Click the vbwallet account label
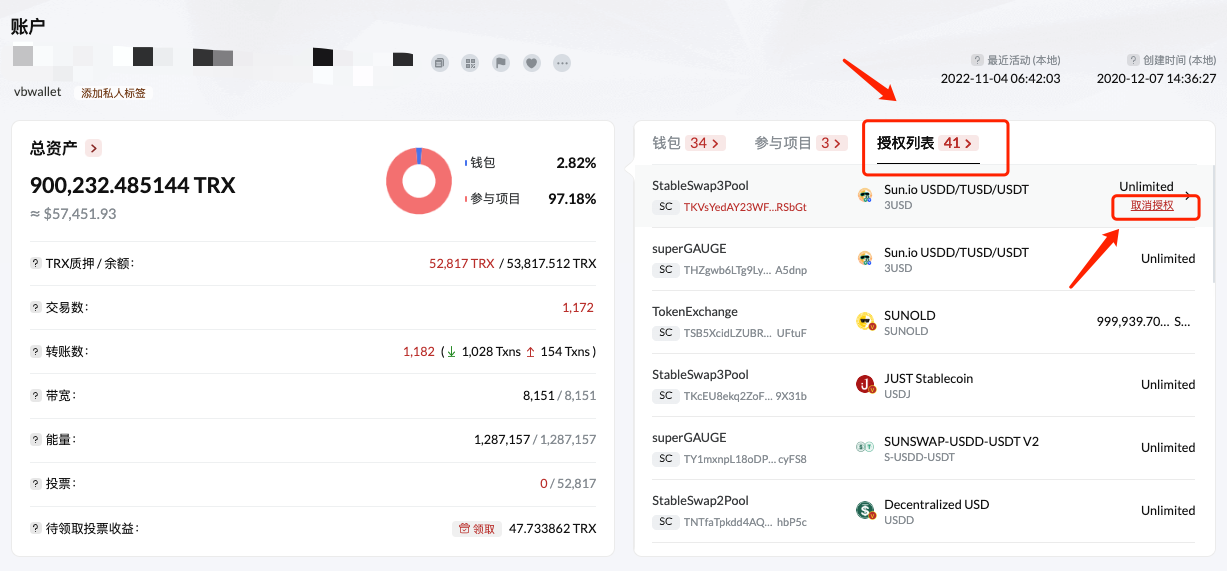 click(x=38, y=92)
